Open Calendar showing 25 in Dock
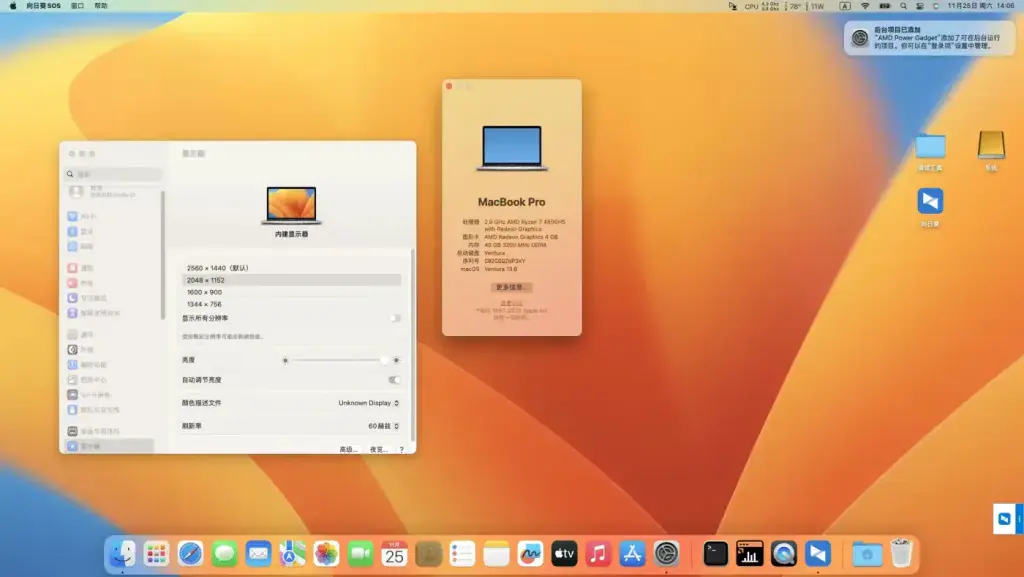This screenshot has height=577, width=1024. [394, 554]
